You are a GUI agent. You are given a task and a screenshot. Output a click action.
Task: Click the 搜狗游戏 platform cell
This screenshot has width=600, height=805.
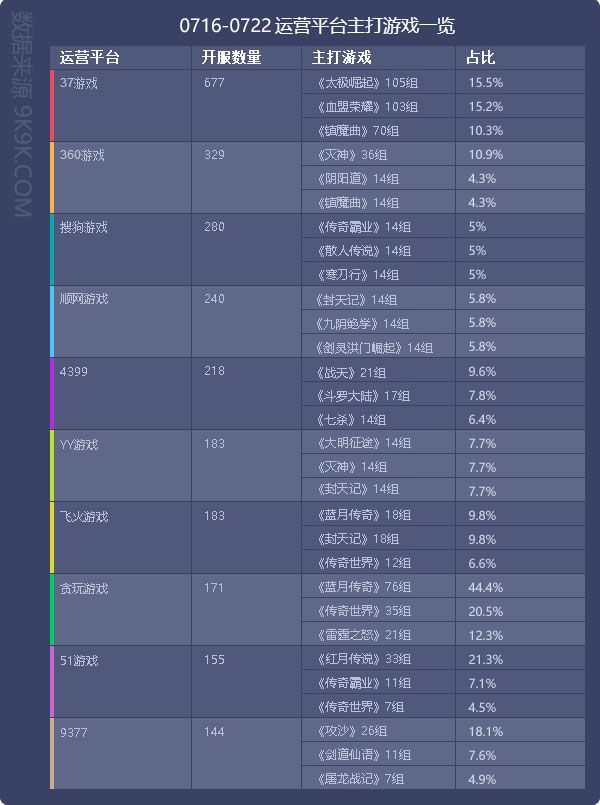(x=122, y=250)
